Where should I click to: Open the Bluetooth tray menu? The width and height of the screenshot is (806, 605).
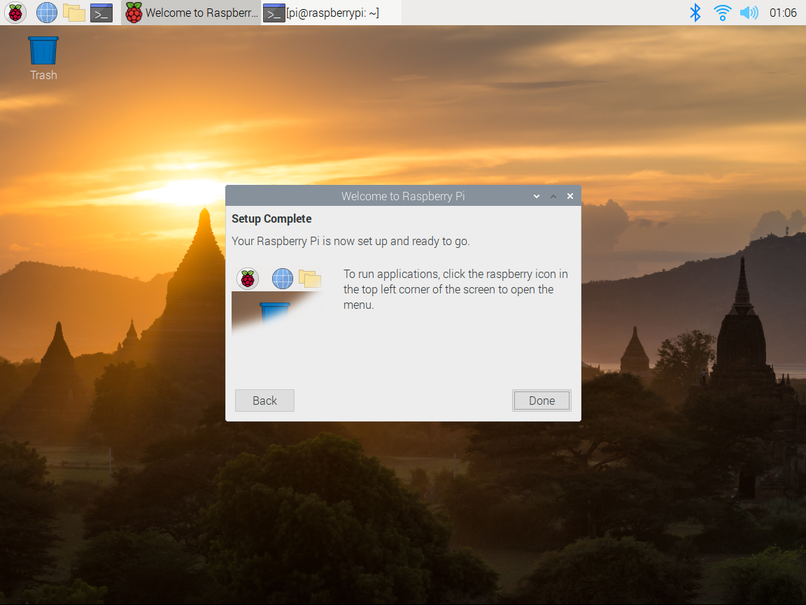695,12
